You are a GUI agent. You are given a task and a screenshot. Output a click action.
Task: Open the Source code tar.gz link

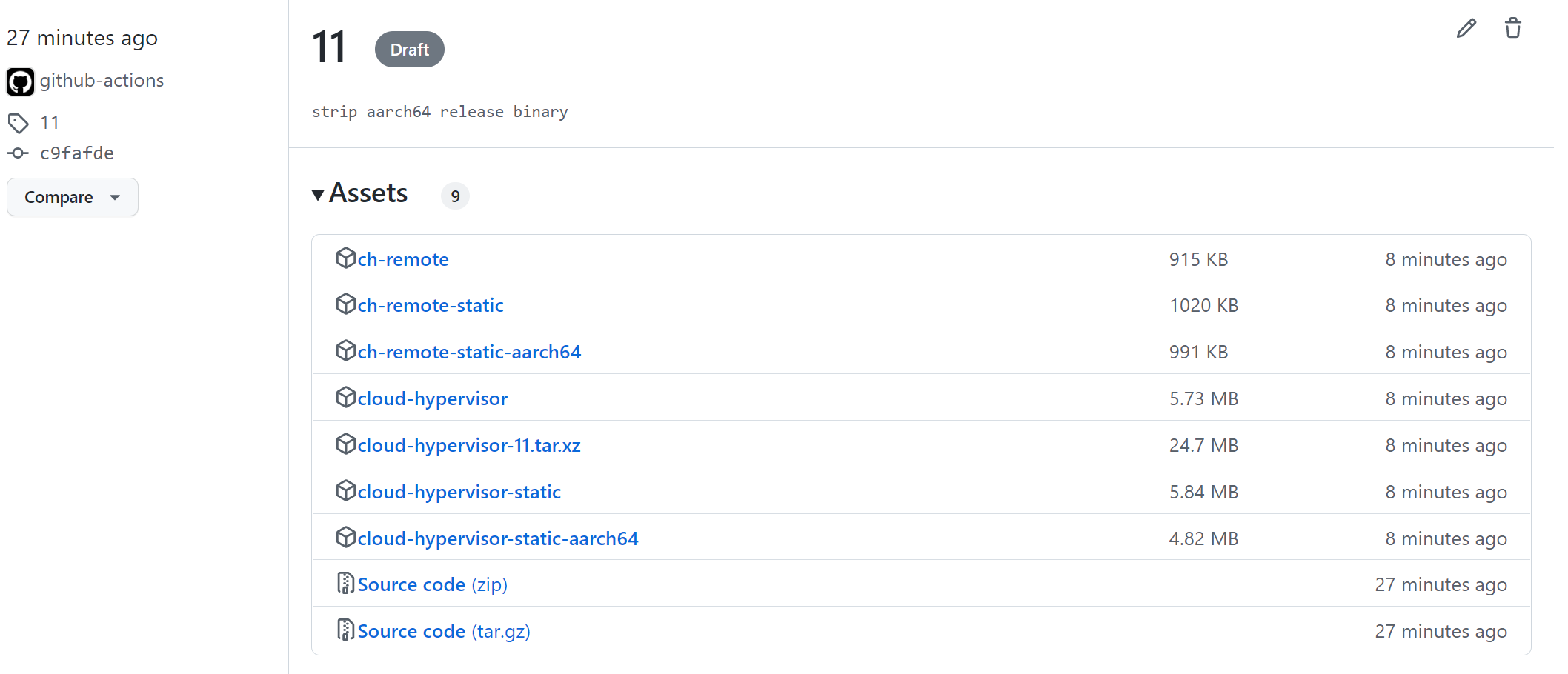tap(442, 630)
